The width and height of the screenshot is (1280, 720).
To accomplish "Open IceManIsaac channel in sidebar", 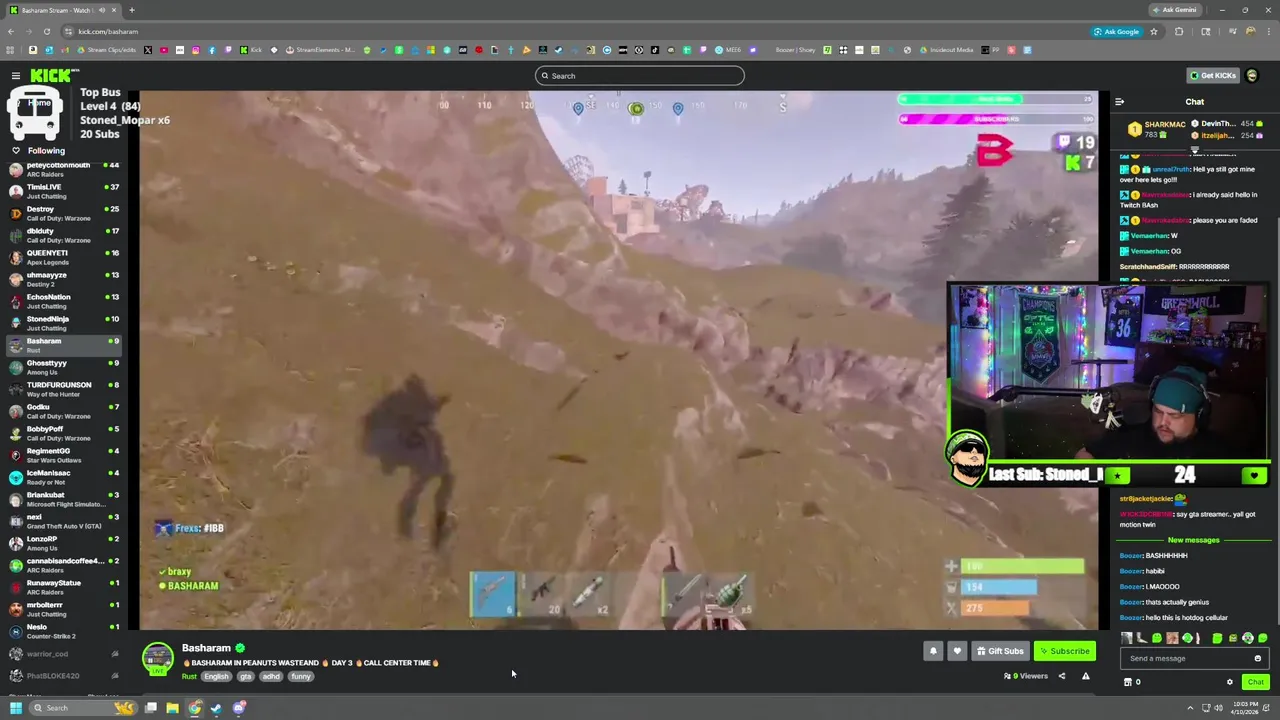I will 62,477.
